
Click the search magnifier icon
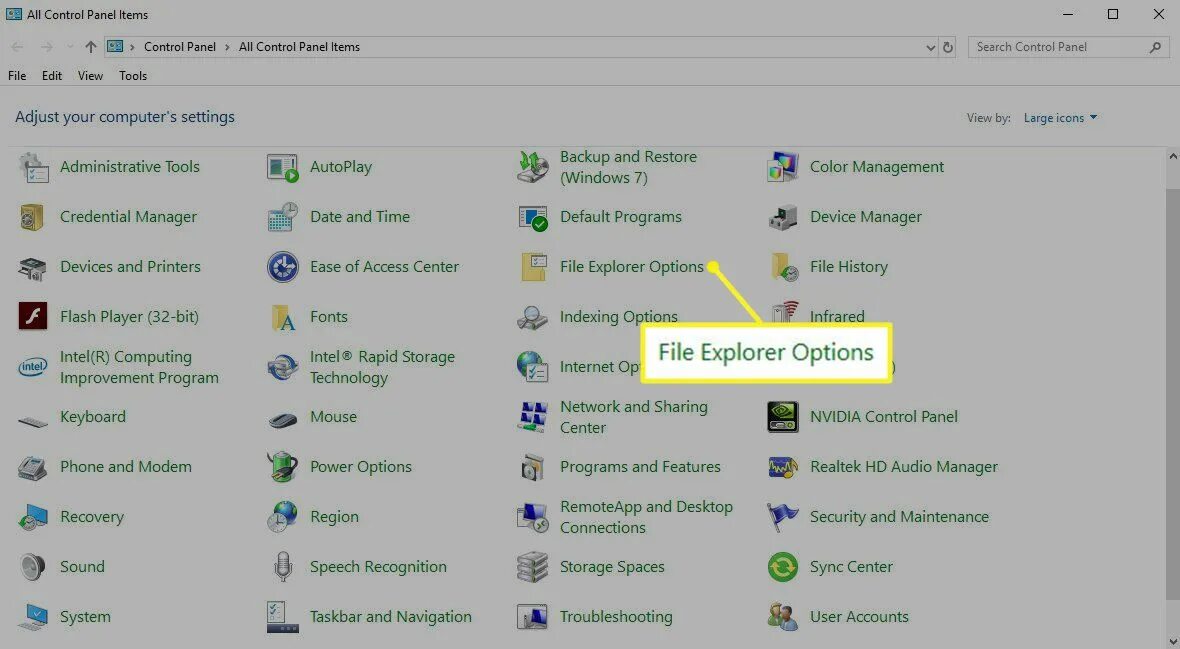tap(1155, 47)
